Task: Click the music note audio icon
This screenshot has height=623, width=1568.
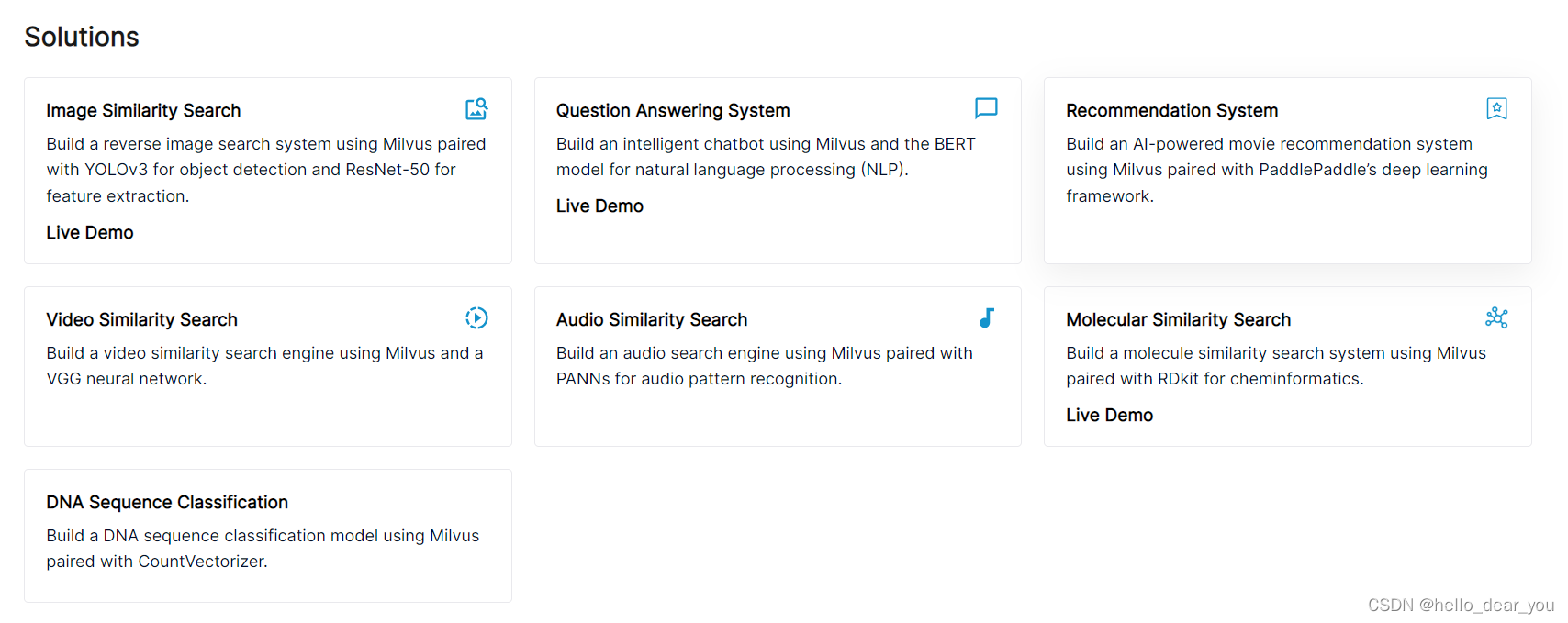Action: point(987,318)
